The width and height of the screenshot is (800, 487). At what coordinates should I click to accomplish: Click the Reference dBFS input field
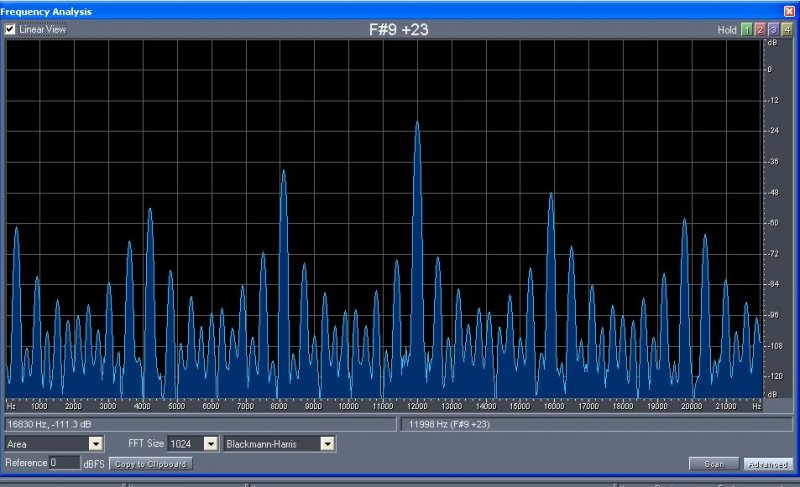click(x=64, y=463)
